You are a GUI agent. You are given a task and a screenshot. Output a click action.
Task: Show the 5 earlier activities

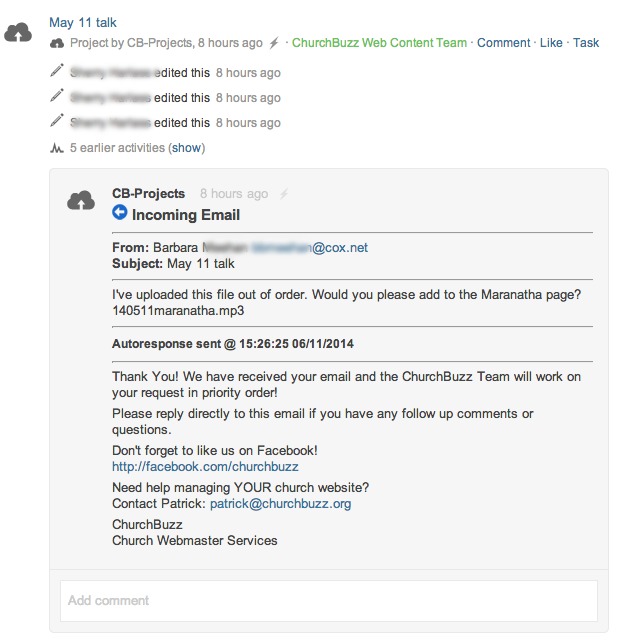(x=187, y=148)
